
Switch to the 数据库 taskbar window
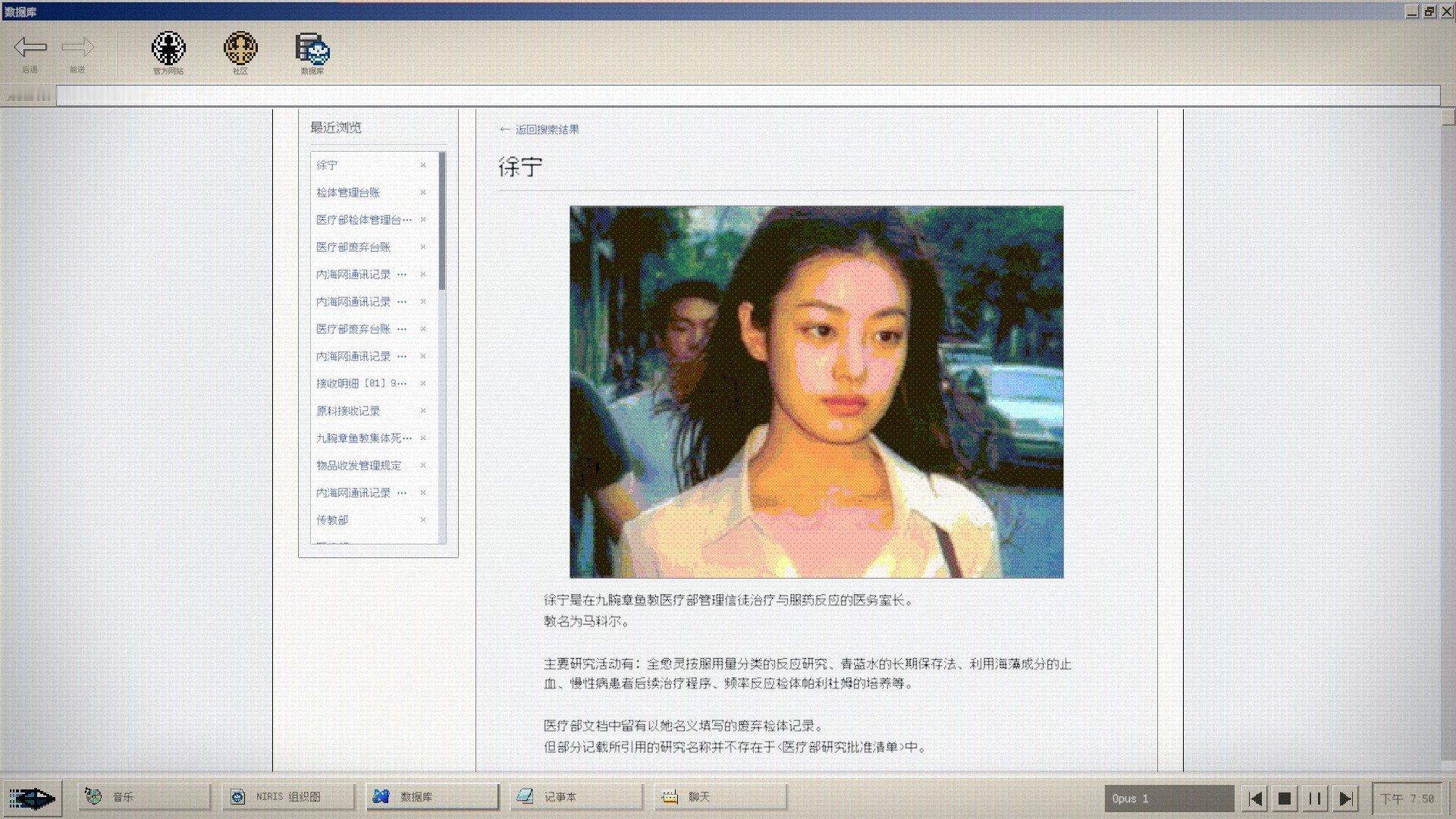coord(432,797)
